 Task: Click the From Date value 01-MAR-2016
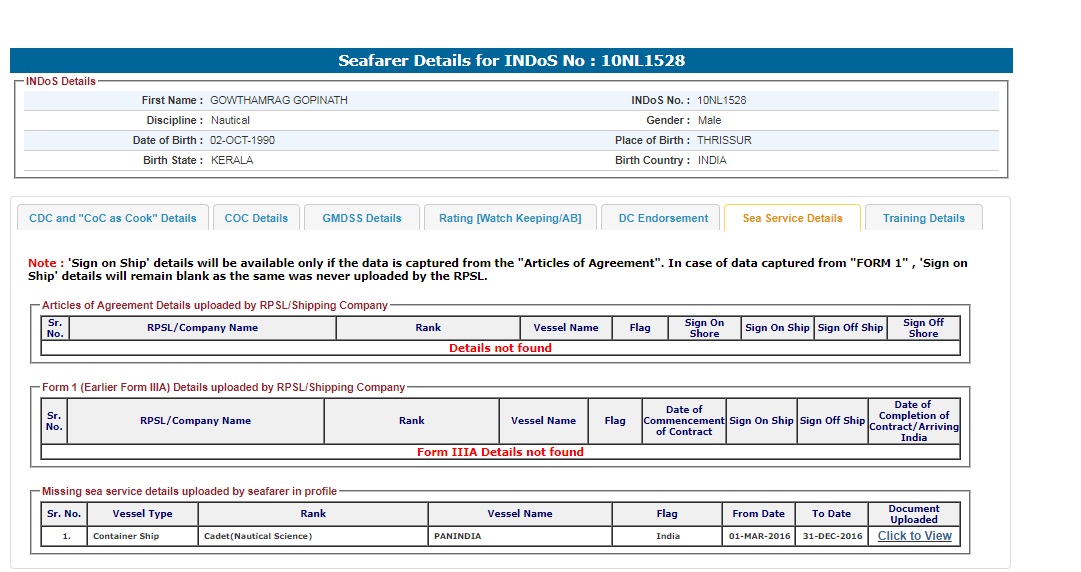pos(758,537)
